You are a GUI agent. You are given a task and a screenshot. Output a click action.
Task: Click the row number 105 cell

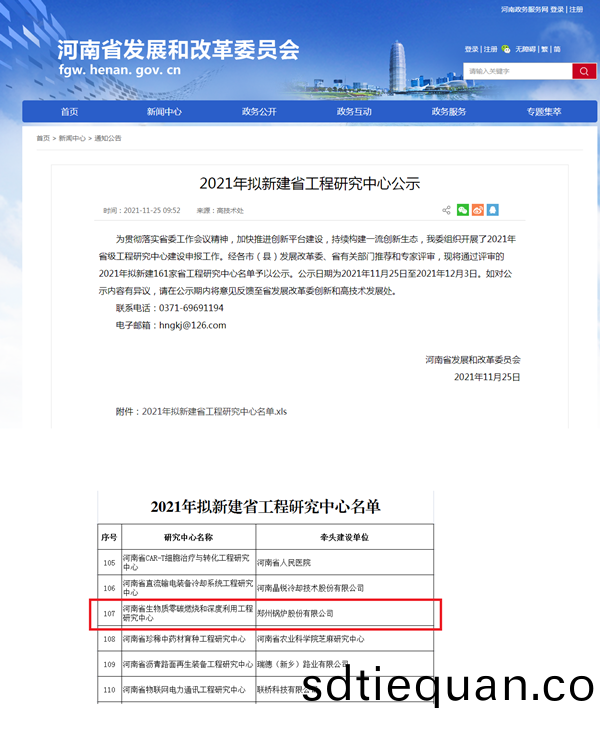tap(109, 562)
